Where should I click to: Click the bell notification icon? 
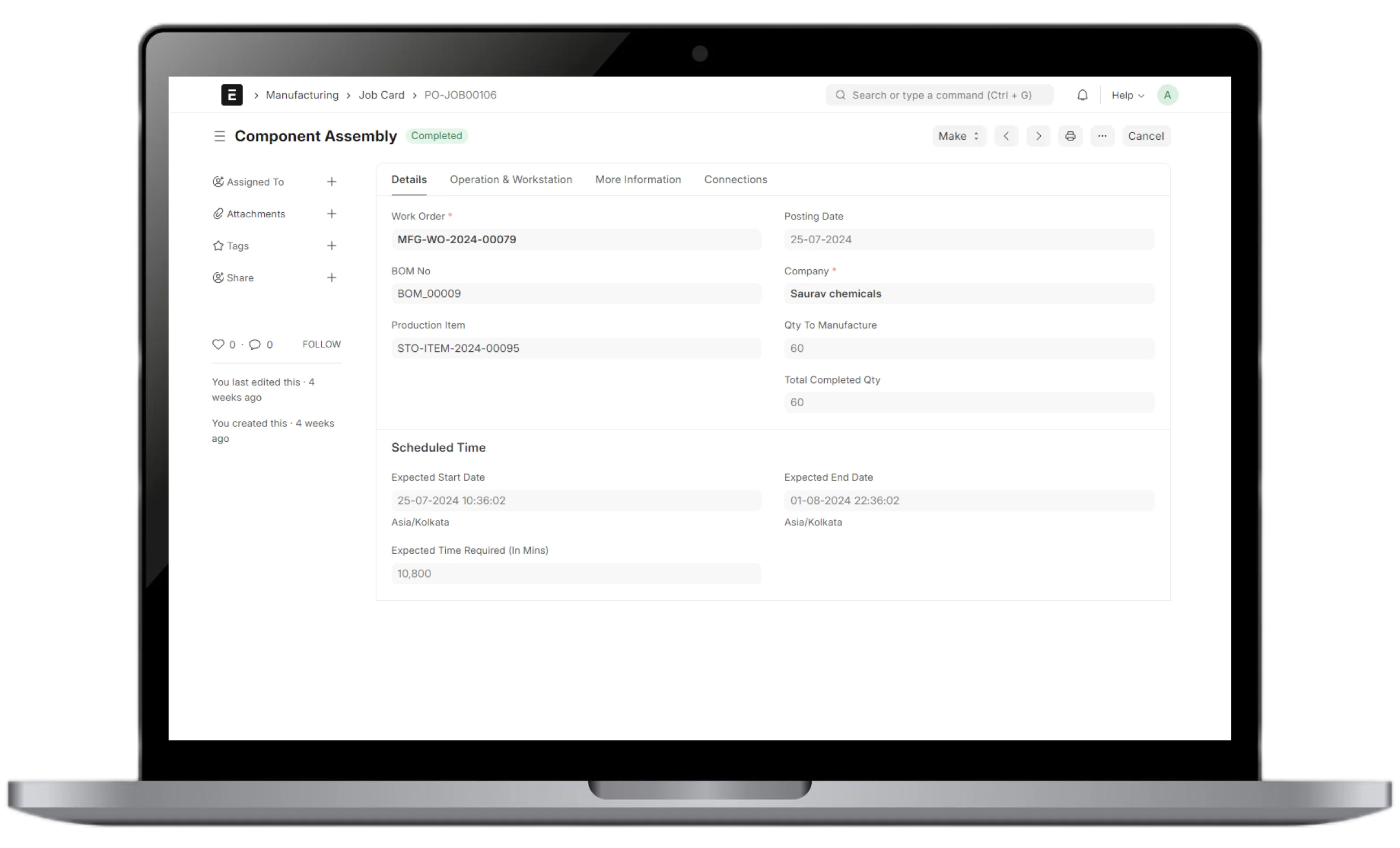click(x=1082, y=94)
